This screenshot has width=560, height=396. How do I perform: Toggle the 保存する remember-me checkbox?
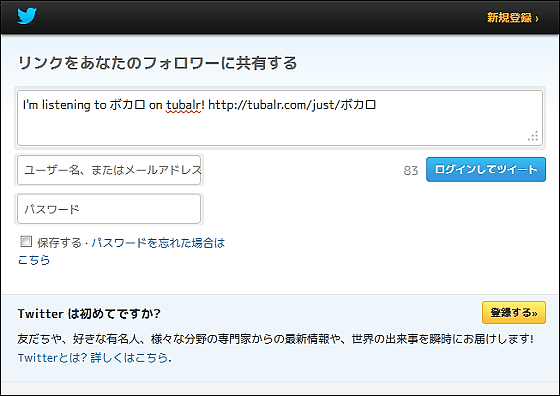click(26, 242)
